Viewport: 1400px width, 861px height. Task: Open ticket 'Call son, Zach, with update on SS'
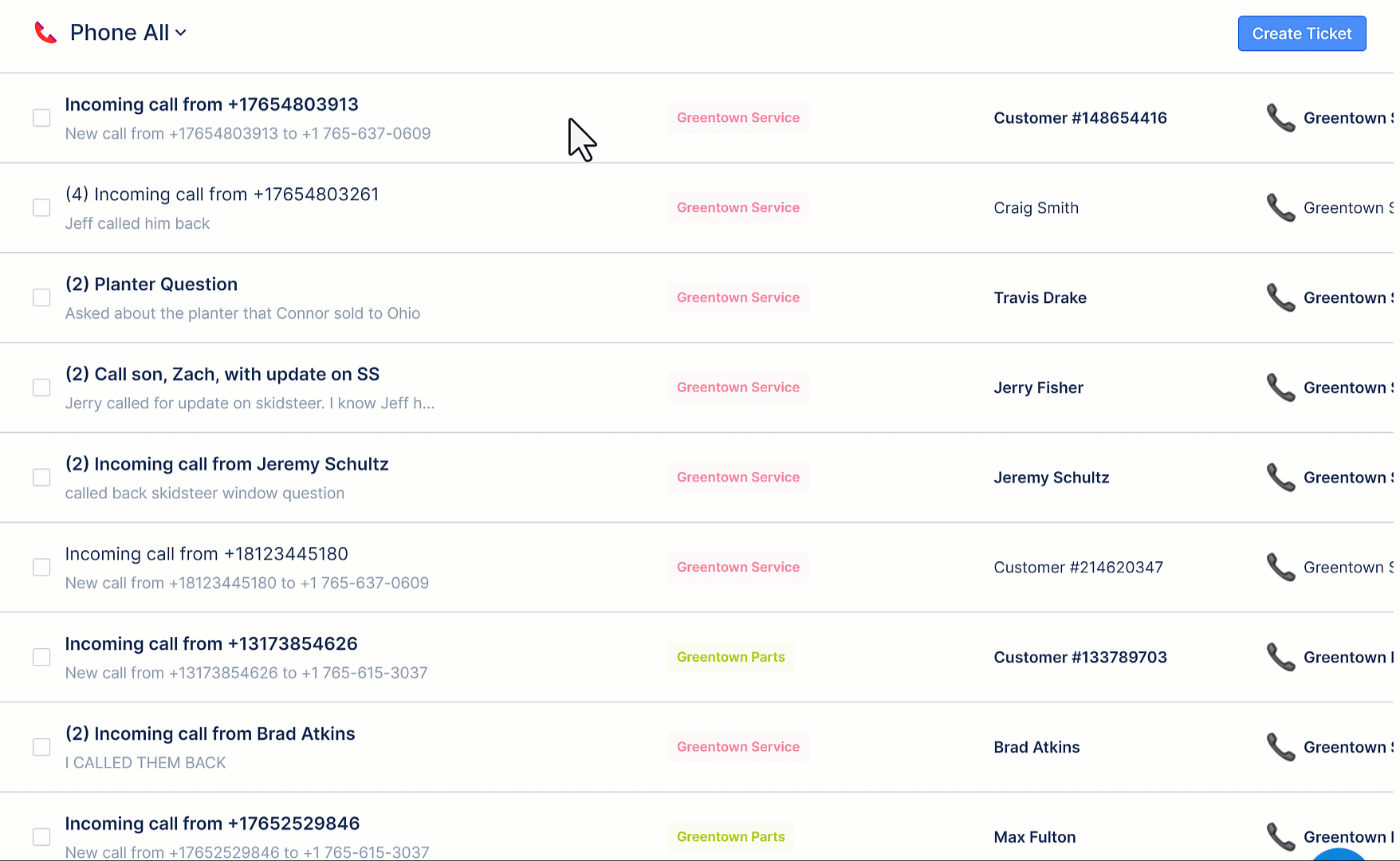222,375
